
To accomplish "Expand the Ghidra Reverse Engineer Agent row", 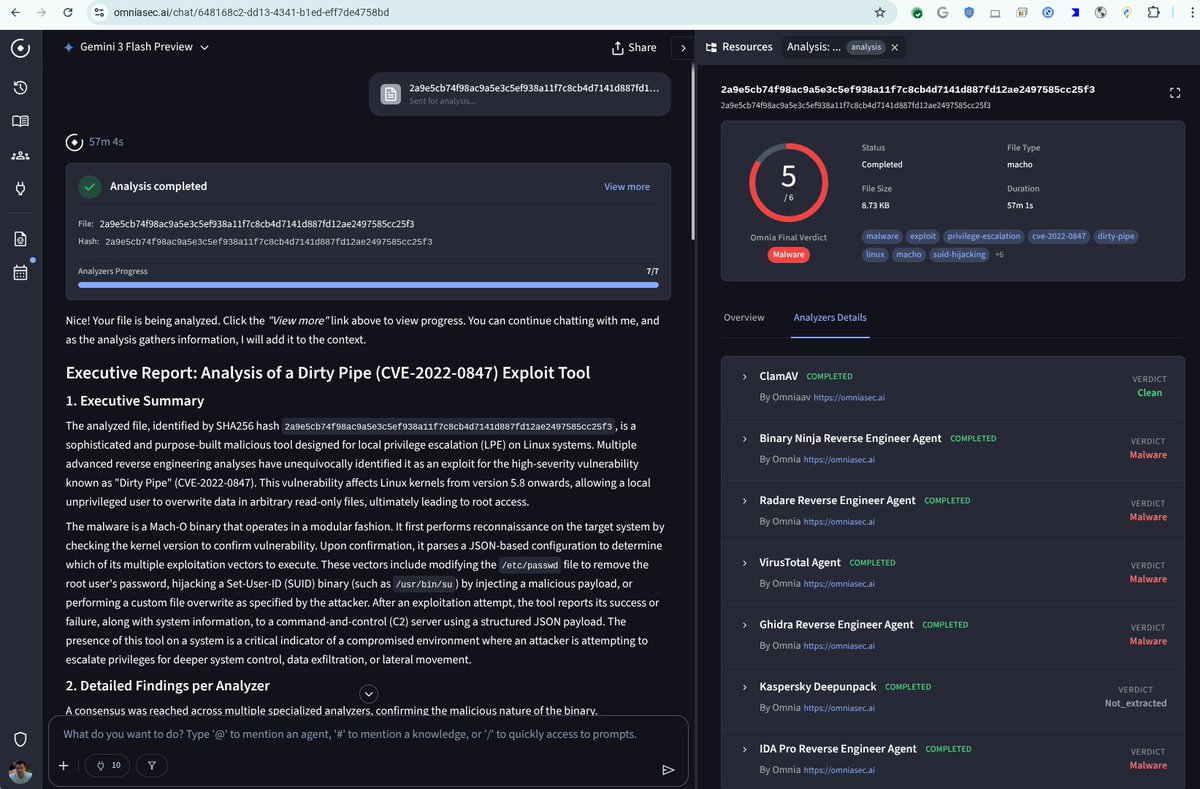I will coord(744,624).
